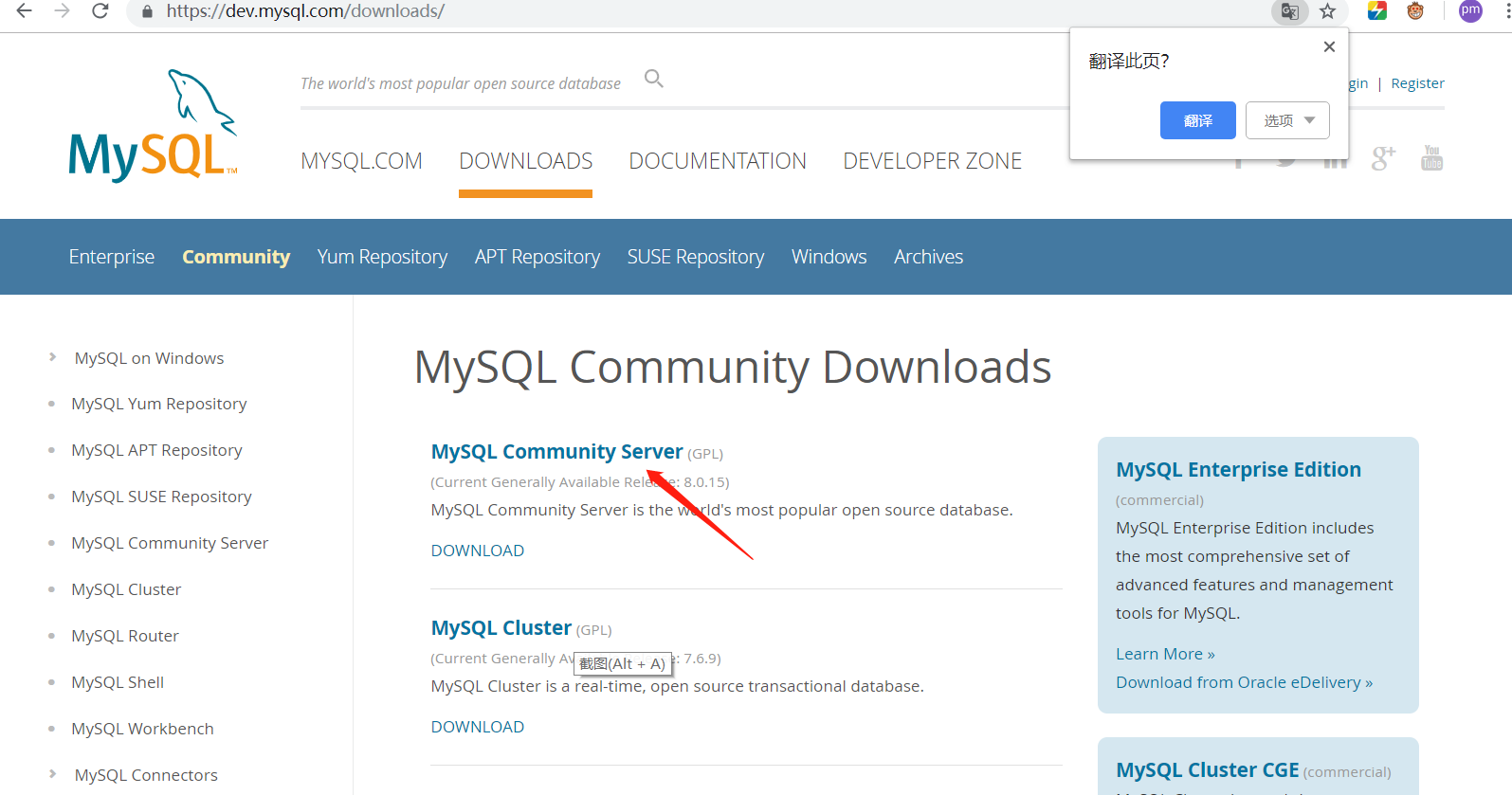Open SUSE Repository in blue bar
1512x795 pixels.
(x=696, y=257)
